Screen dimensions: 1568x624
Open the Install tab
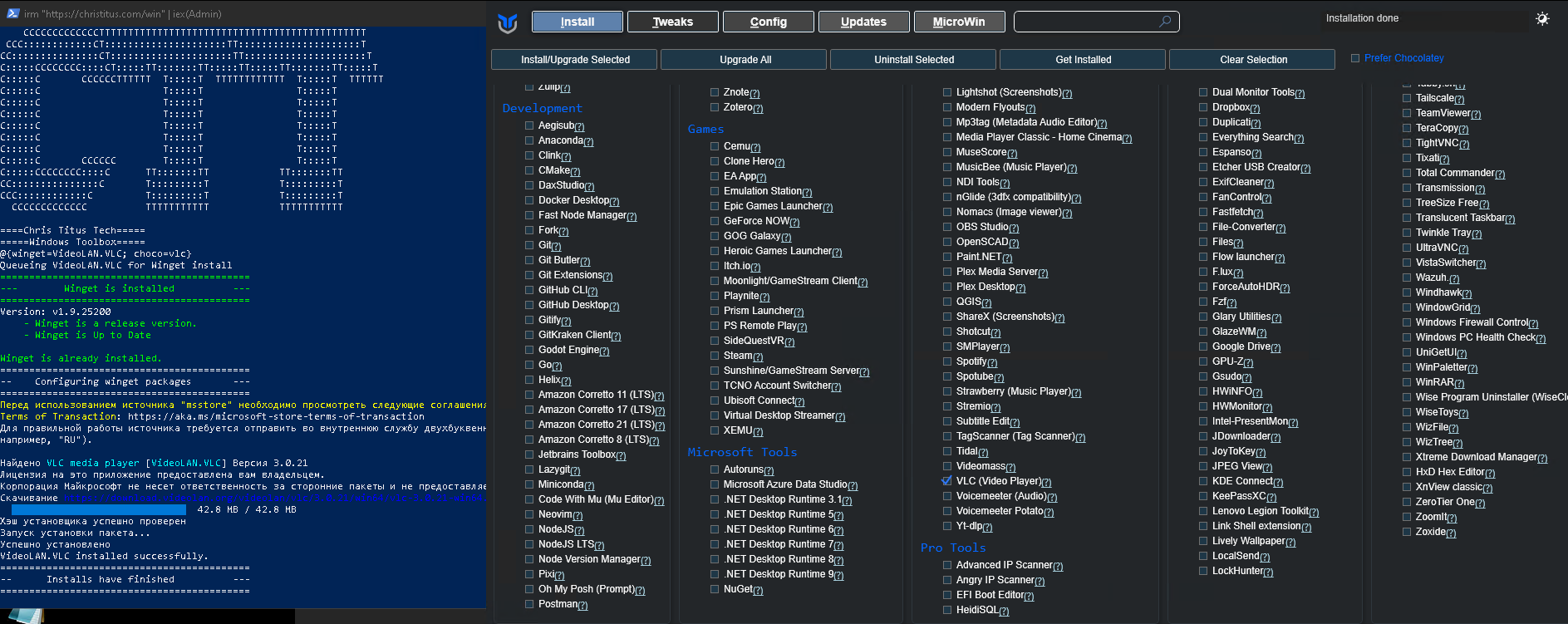point(578,22)
